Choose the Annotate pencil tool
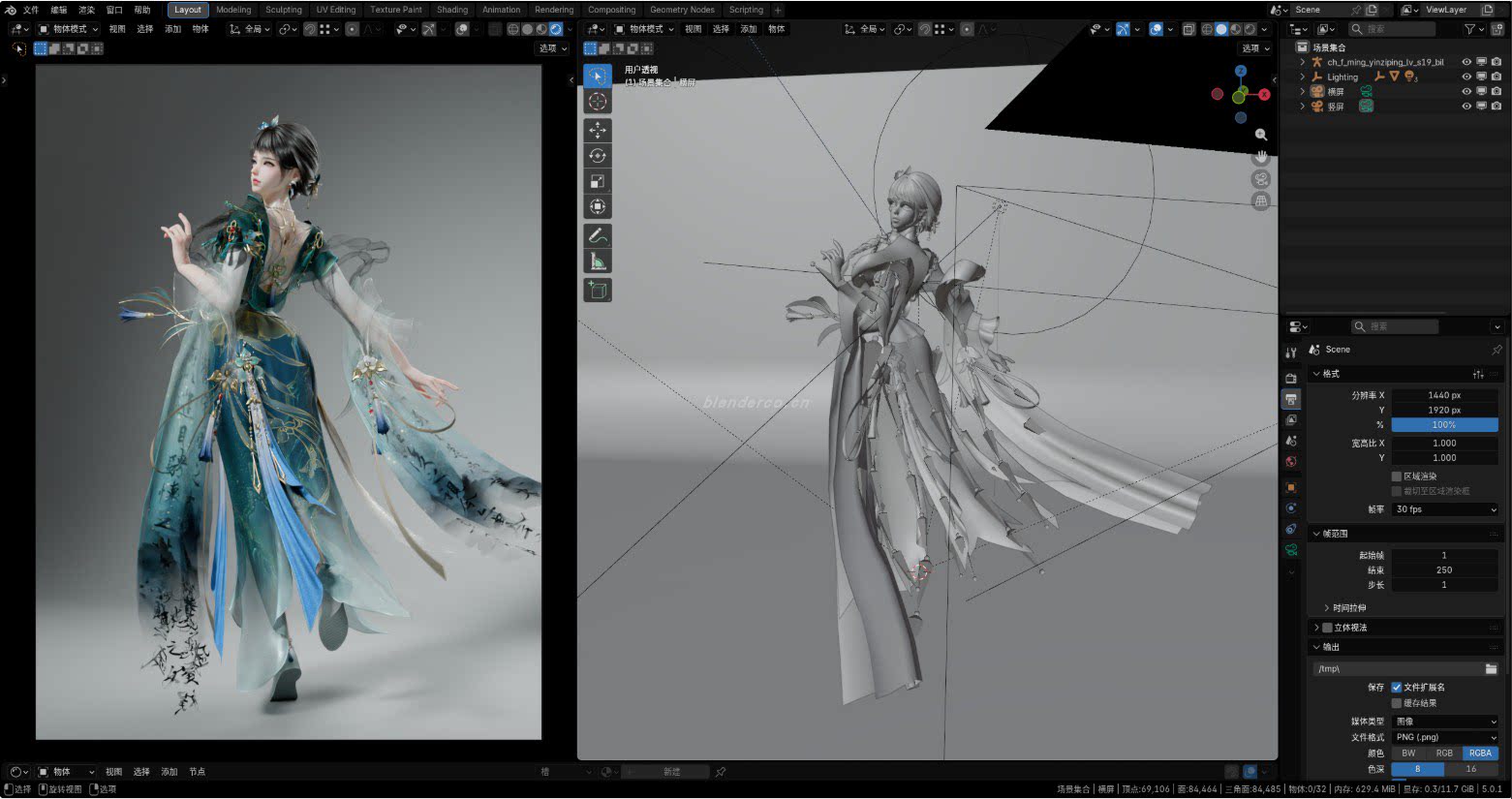Screen dimensions: 1512x799 tap(598, 235)
